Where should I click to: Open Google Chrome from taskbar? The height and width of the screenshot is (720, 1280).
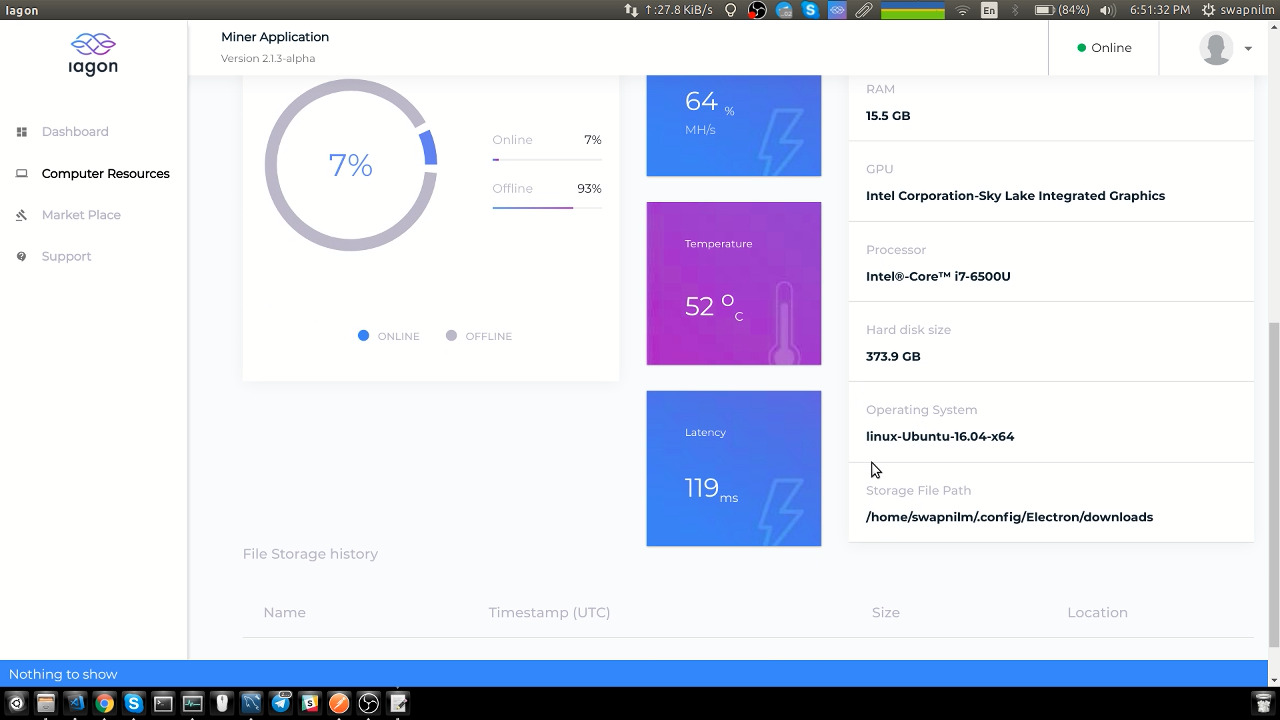[x=104, y=703]
